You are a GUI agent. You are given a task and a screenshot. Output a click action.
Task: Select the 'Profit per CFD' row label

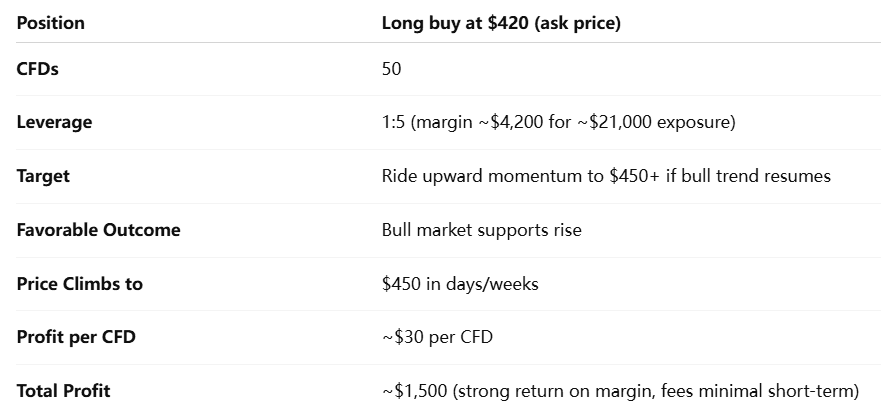[76, 337]
